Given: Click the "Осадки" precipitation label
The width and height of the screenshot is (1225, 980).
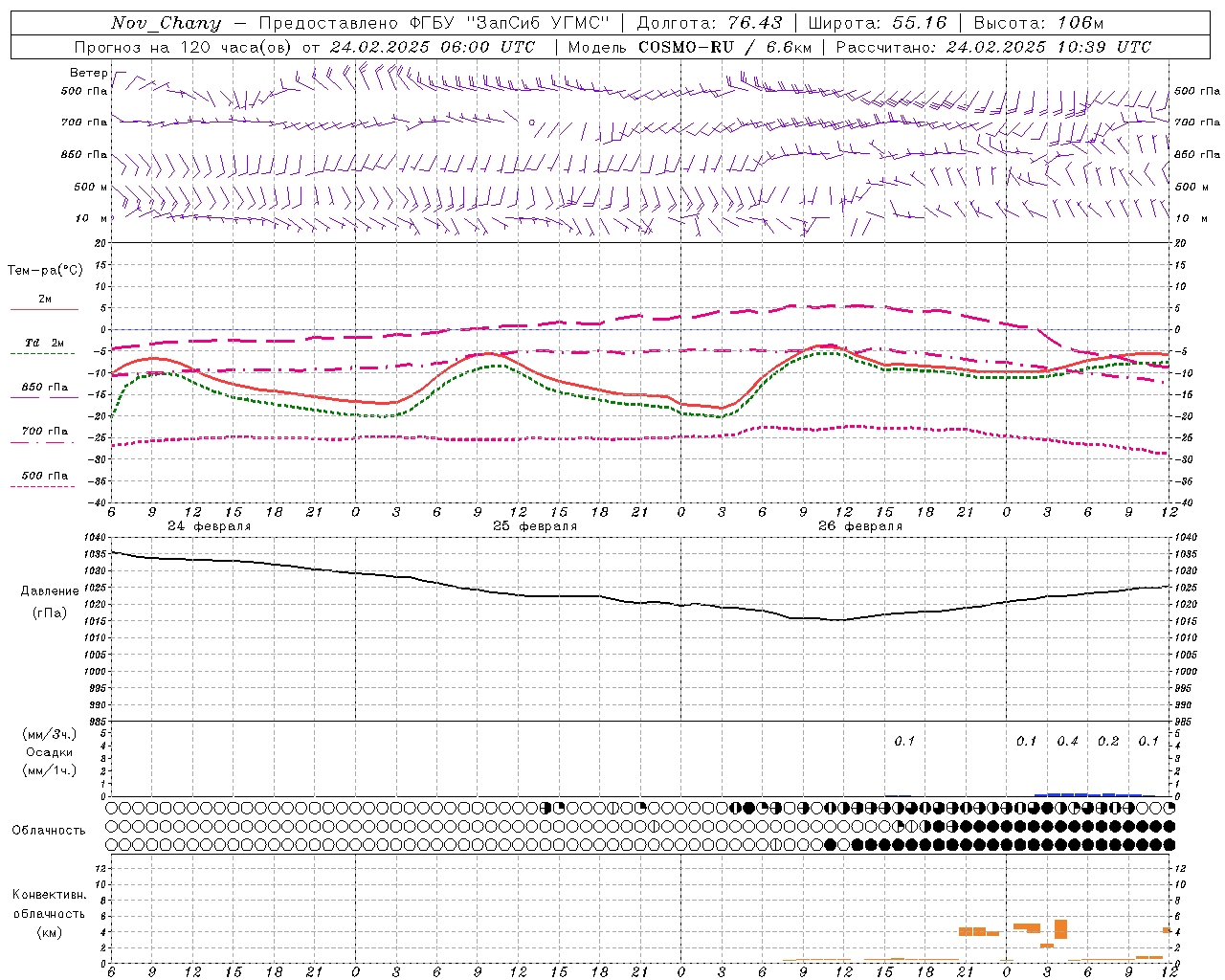Looking at the screenshot, I should pos(50,752).
